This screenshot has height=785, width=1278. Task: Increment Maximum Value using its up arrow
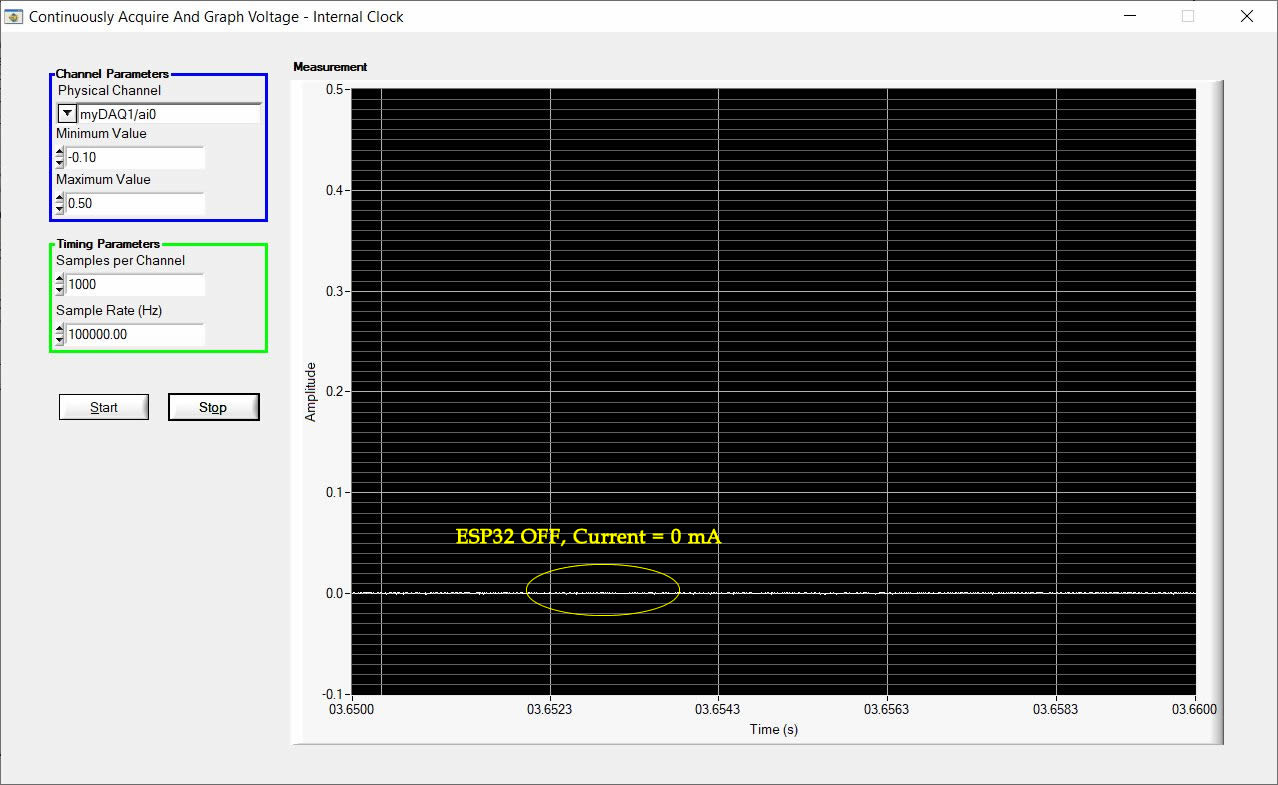(x=59, y=198)
